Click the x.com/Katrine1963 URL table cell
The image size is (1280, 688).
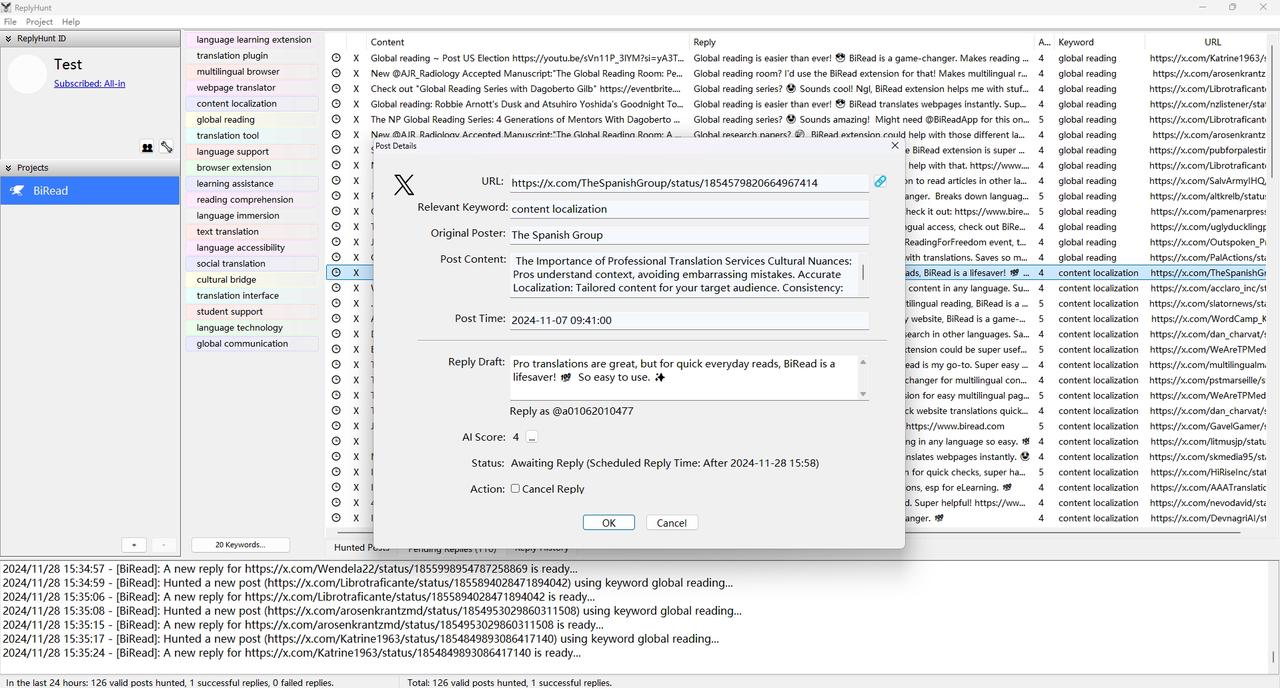tap(1207, 58)
